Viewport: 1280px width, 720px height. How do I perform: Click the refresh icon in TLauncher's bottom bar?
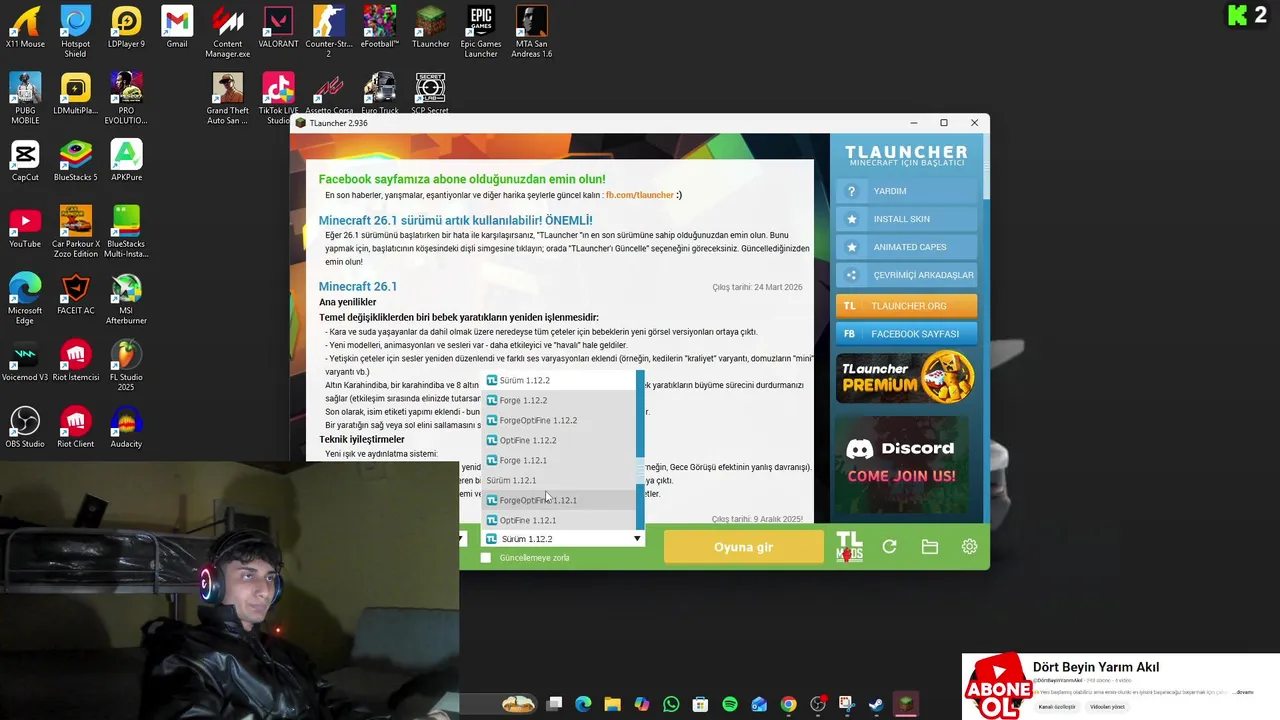[889, 547]
